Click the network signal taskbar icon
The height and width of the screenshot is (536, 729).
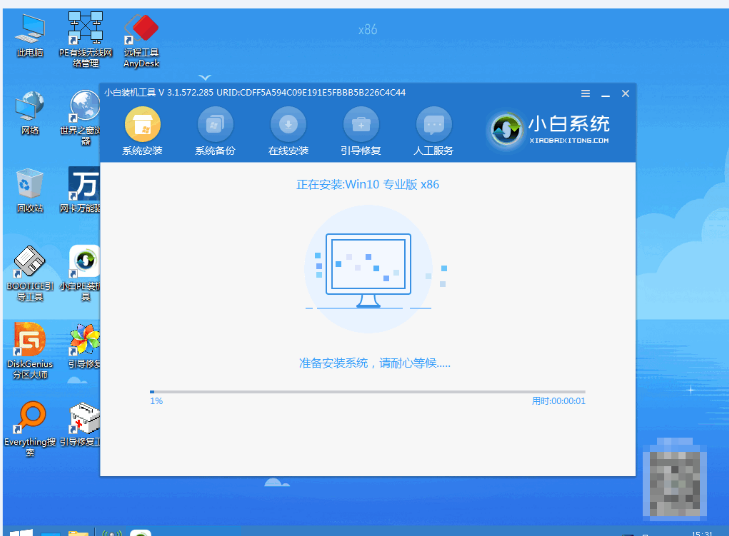(x=112, y=533)
